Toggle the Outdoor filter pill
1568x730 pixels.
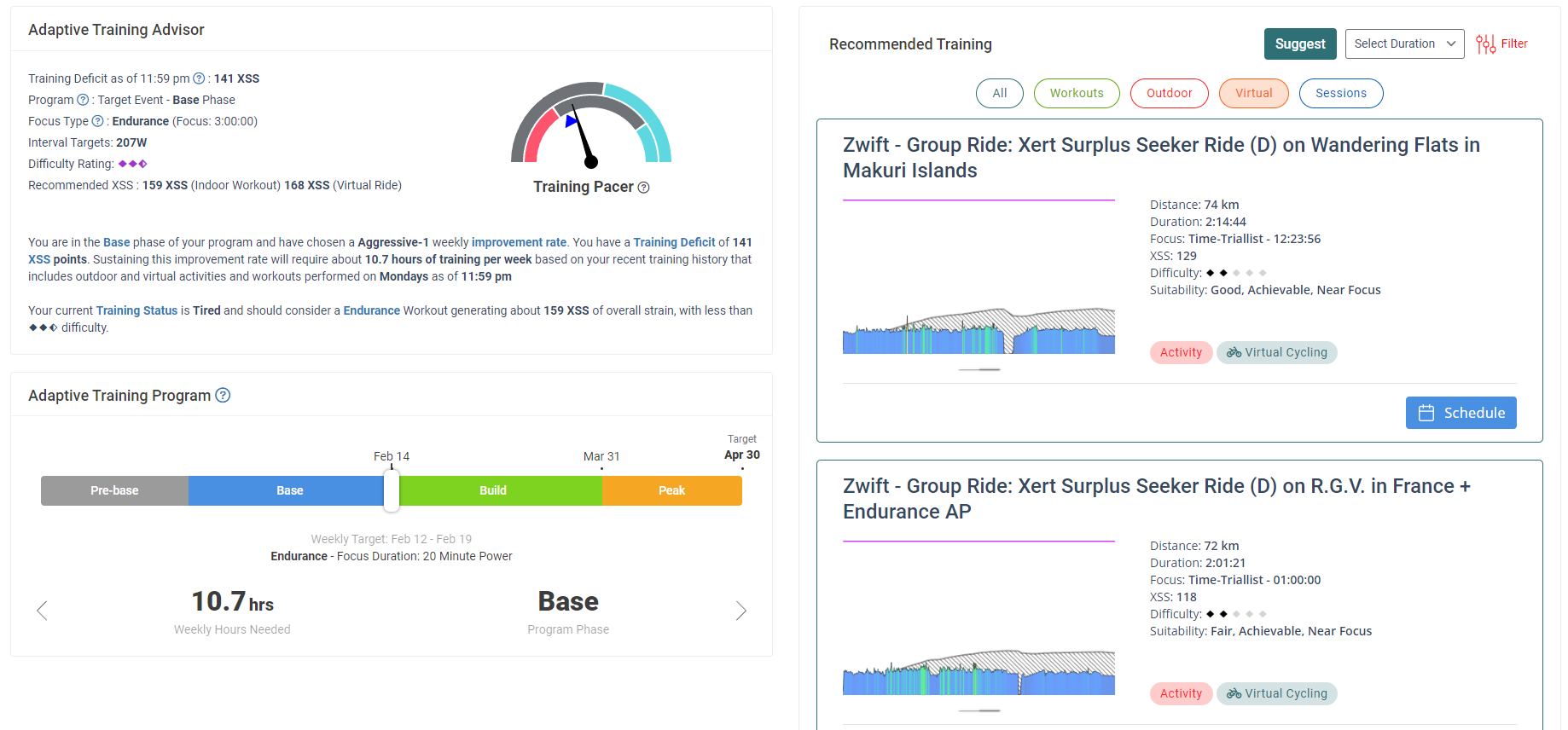(x=1169, y=94)
